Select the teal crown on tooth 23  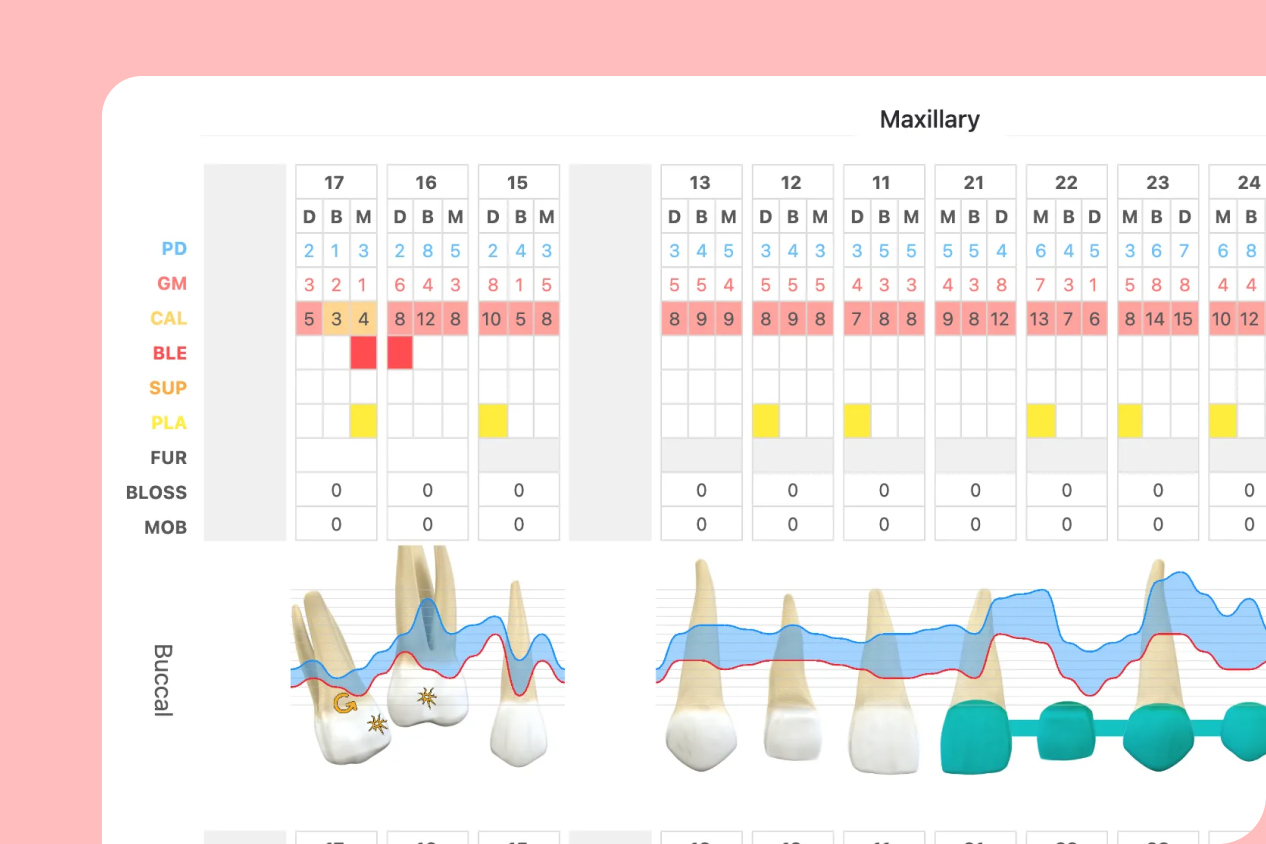tap(1159, 738)
